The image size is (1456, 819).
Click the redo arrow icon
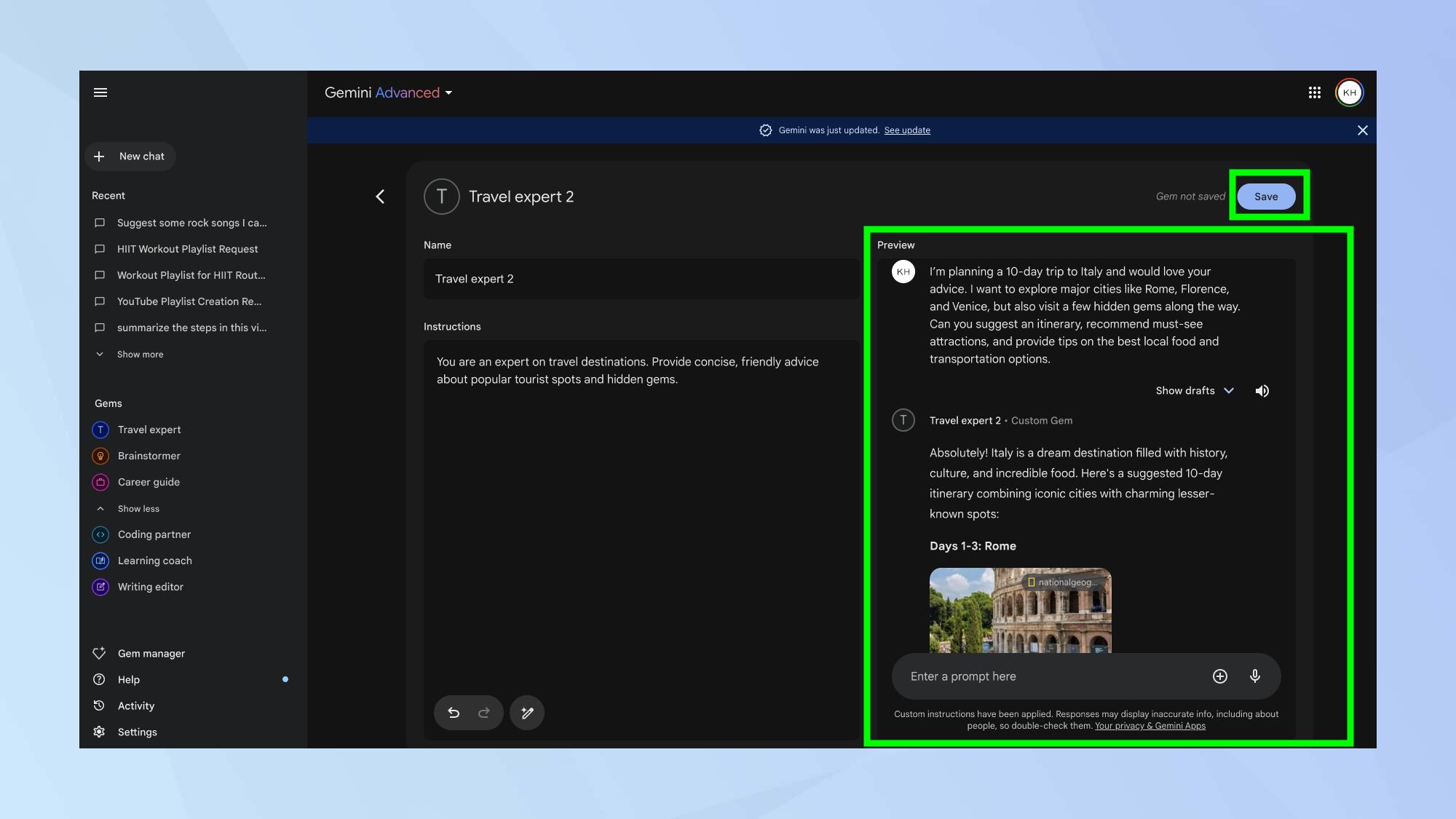pos(484,713)
